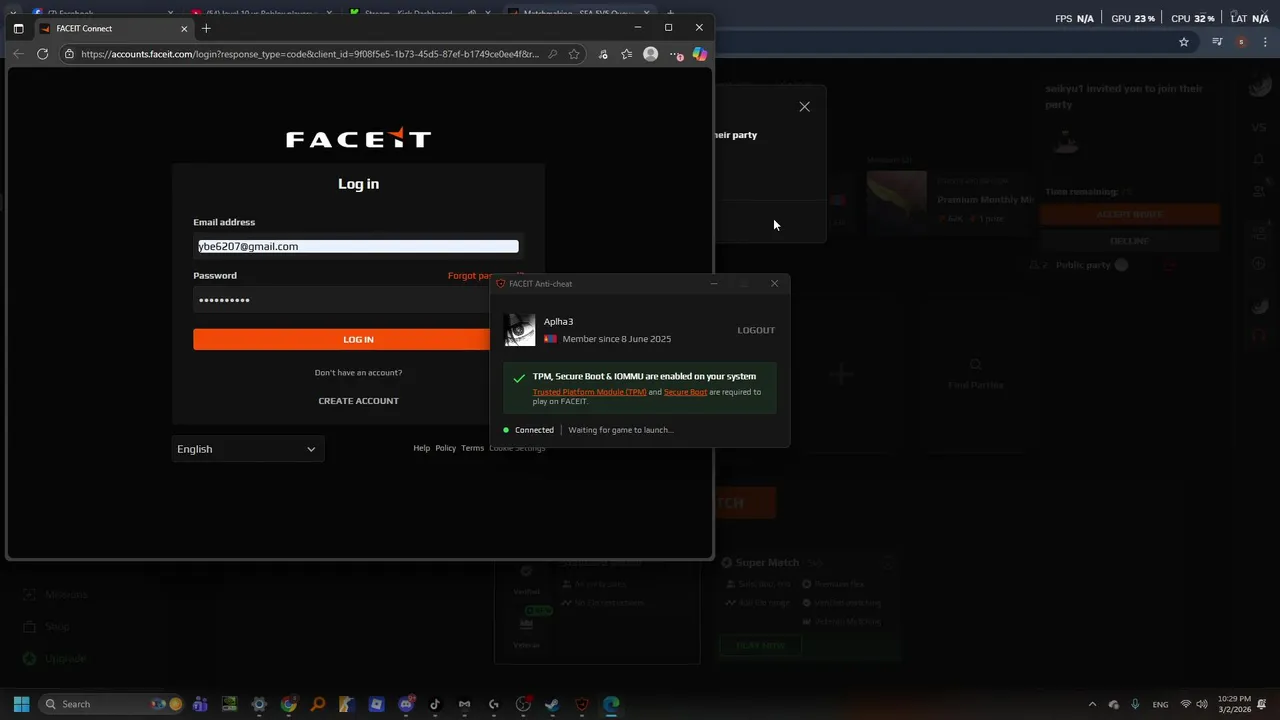1280x720 pixels.
Task: Click LOGOUT in FACEIT Anti-cheat
Action: [x=756, y=330]
